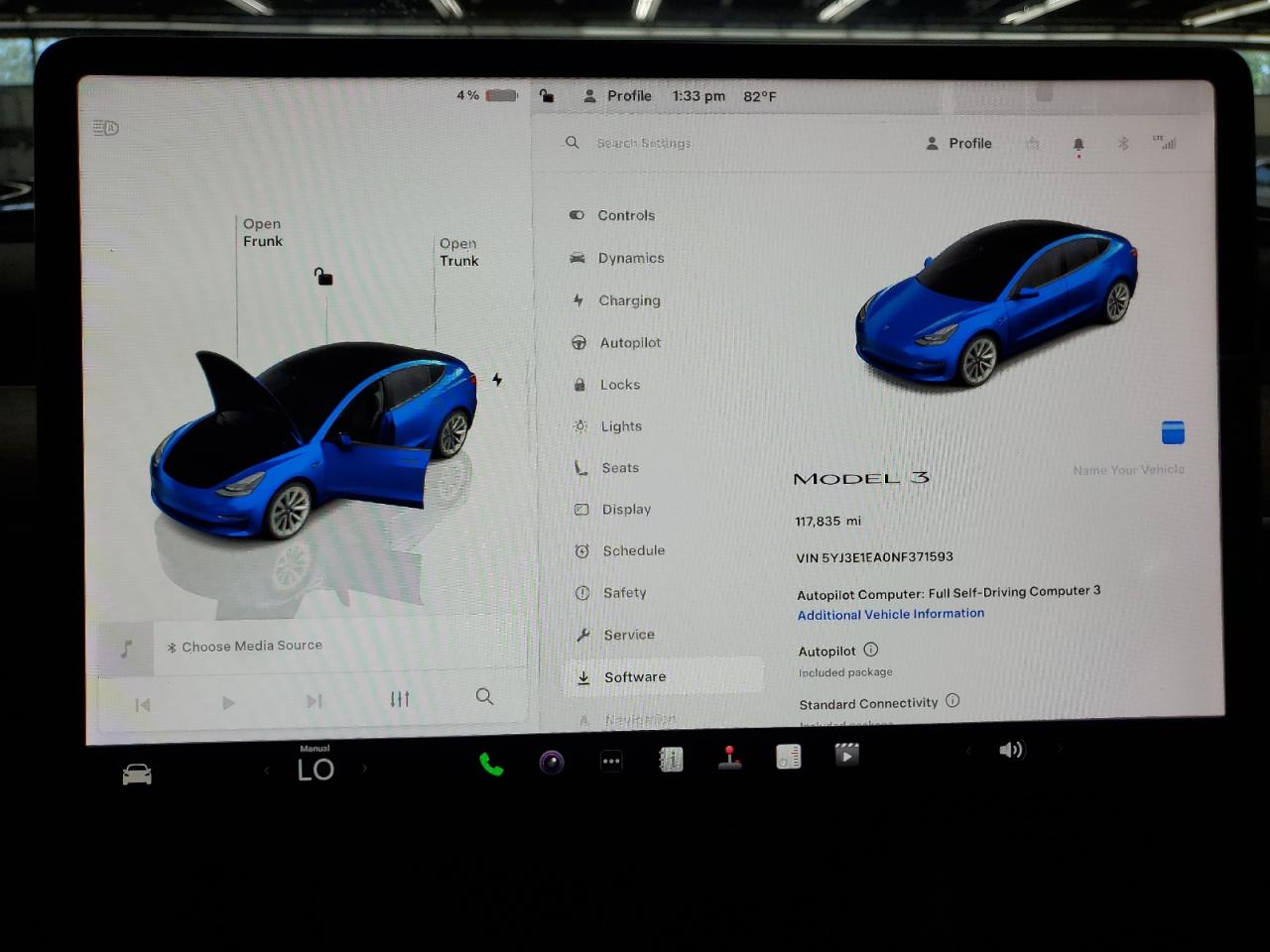The height and width of the screenshot is (952, 1270).
Task: Open Profile dropdown in settings header
Action: pyautogui.click(x=958, y=144)
